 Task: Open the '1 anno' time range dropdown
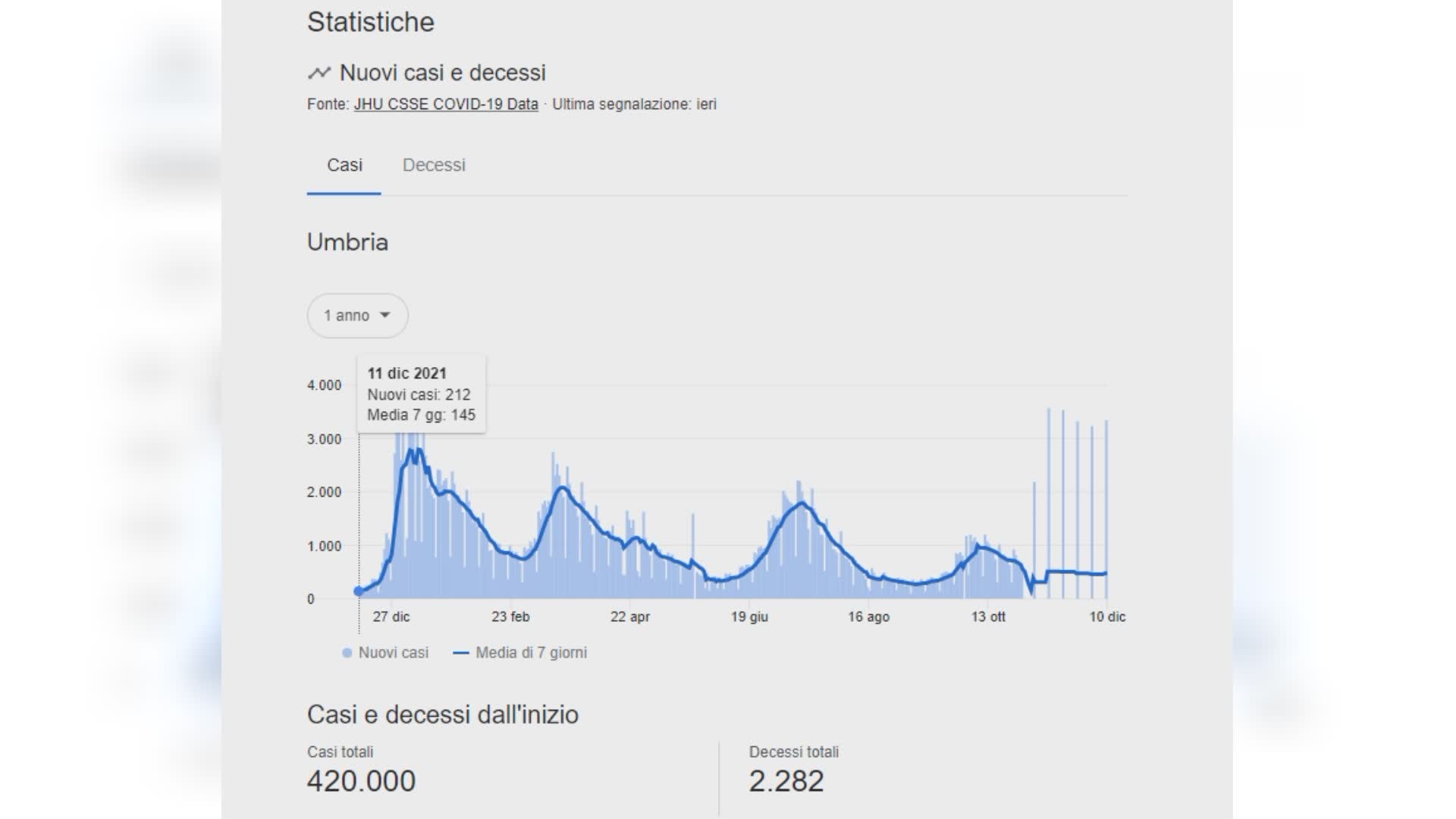click(x=357, y=315)
